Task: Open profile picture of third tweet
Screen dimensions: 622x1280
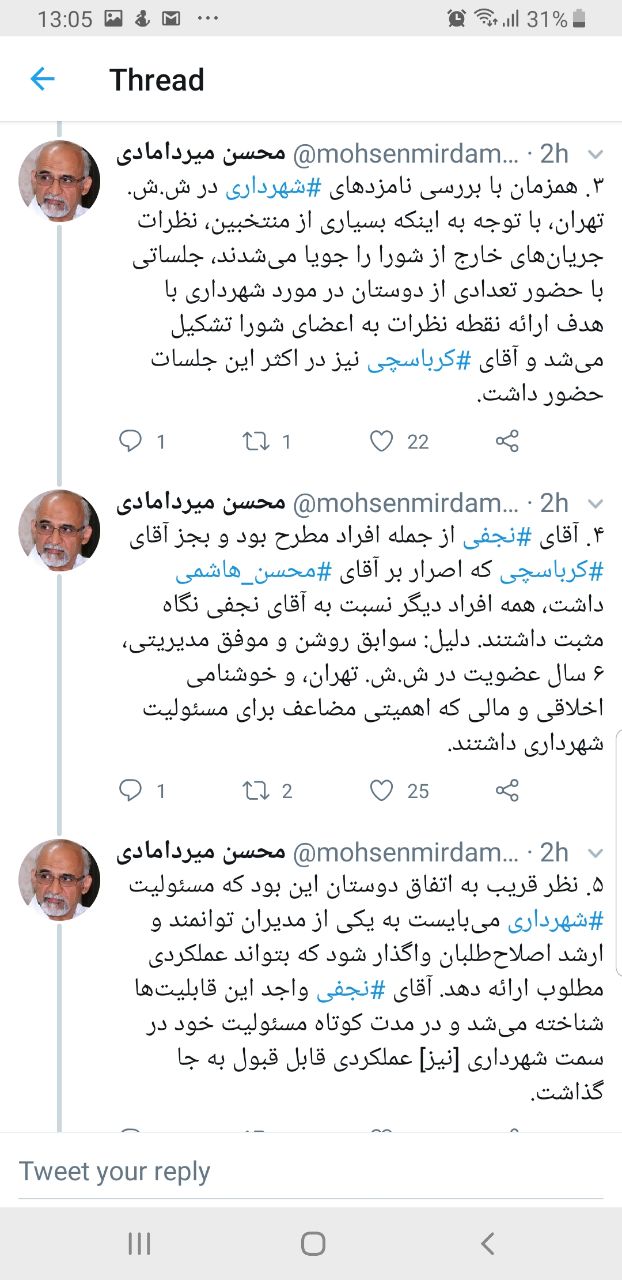Action: click(60, 880)
